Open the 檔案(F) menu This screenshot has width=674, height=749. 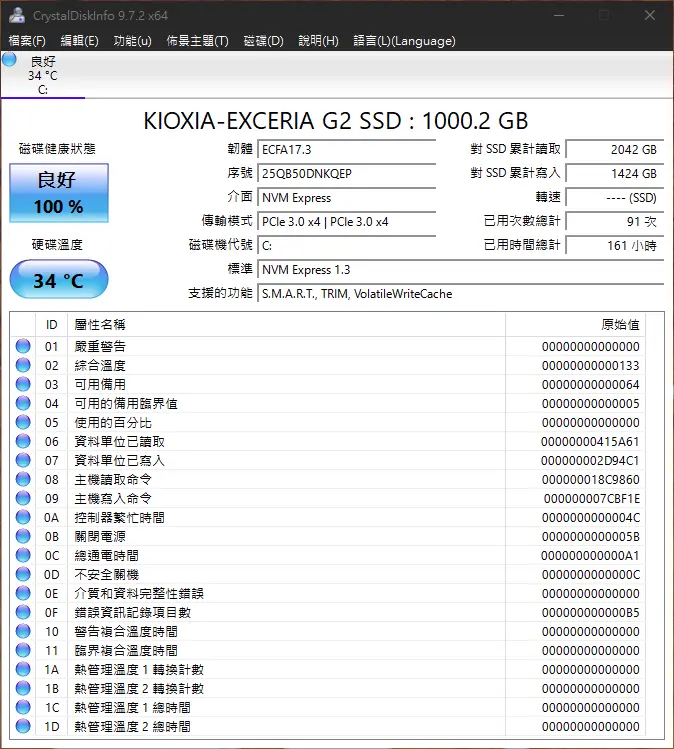coord(27,41)
